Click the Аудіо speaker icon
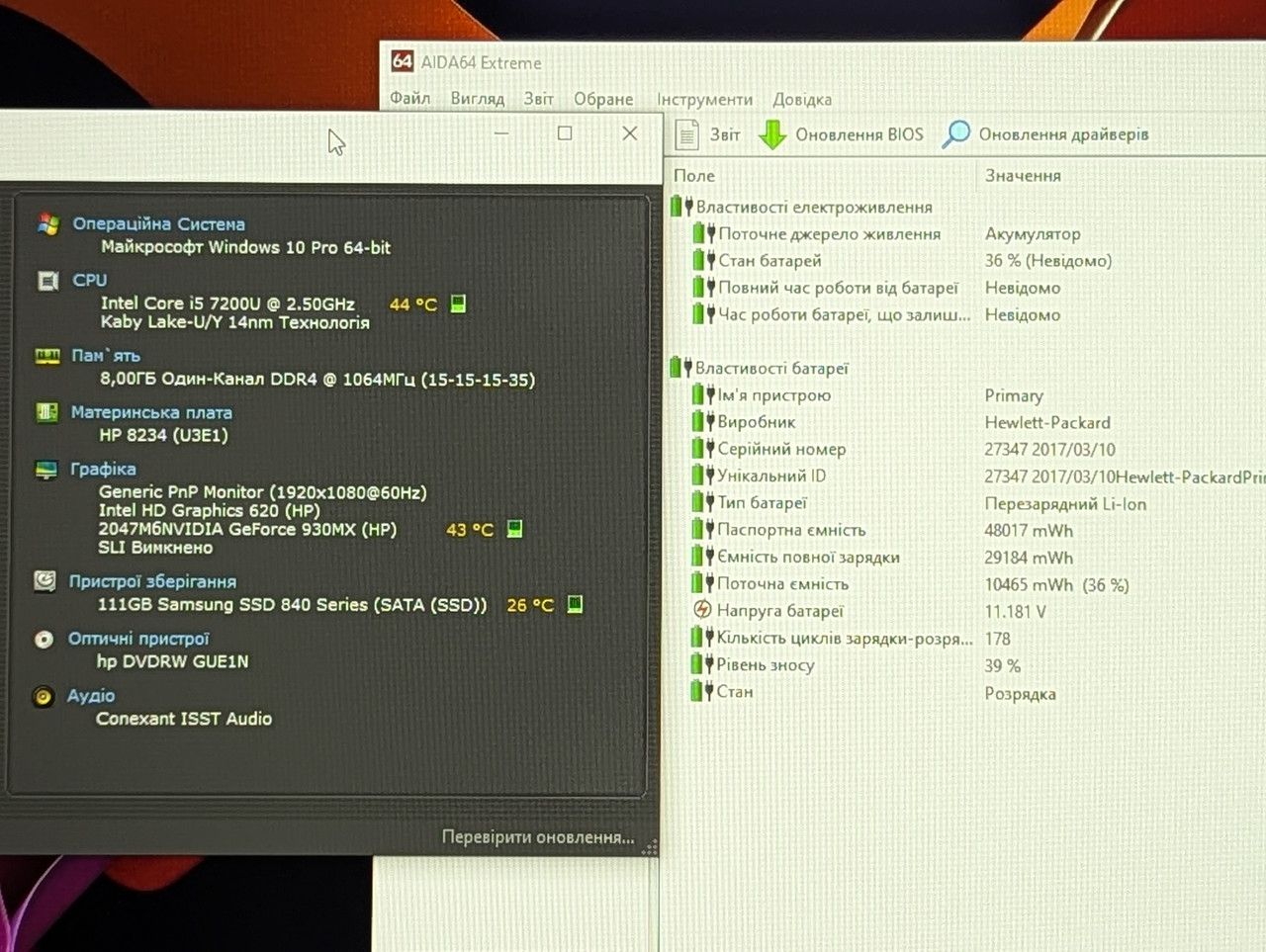This screenshot has height=952, width=1266. point(43,697)
